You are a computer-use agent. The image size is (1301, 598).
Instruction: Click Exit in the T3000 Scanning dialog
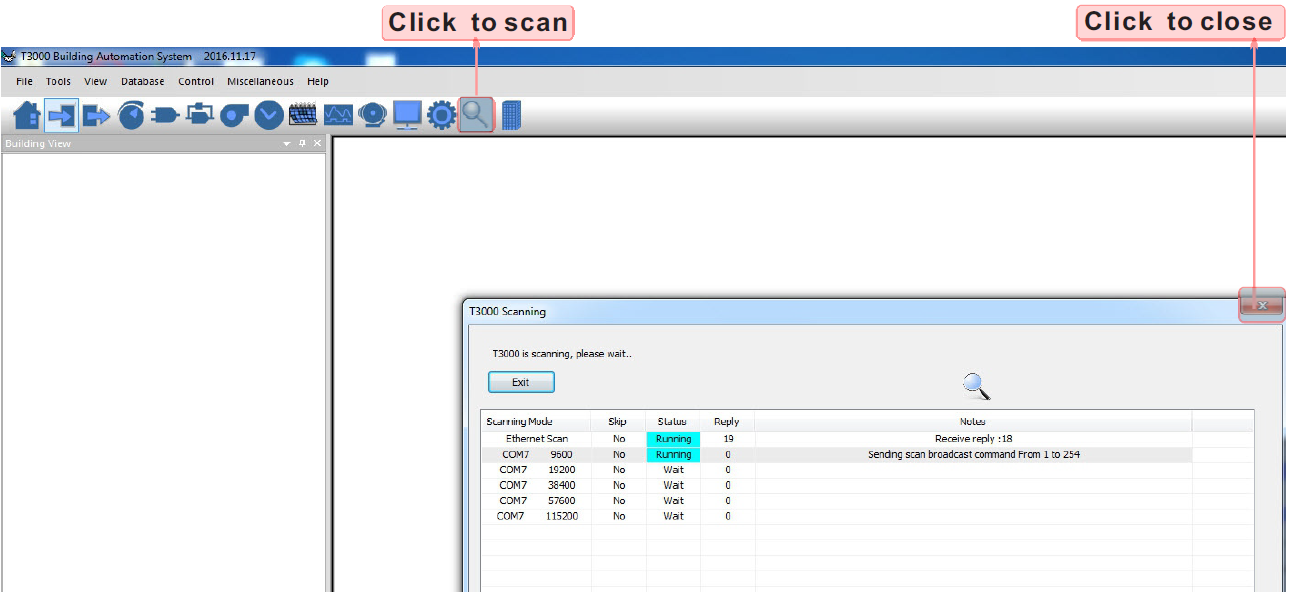click(x=521, y=383)
